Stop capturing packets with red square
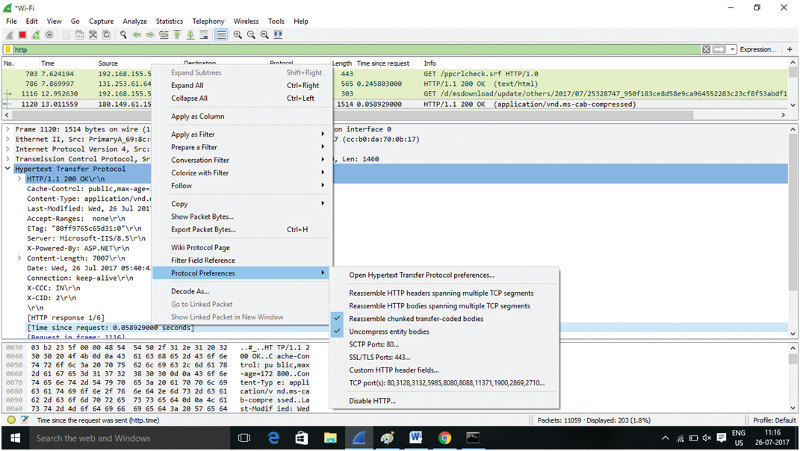This screenshot has height=451, width=800. pos(24,34)
